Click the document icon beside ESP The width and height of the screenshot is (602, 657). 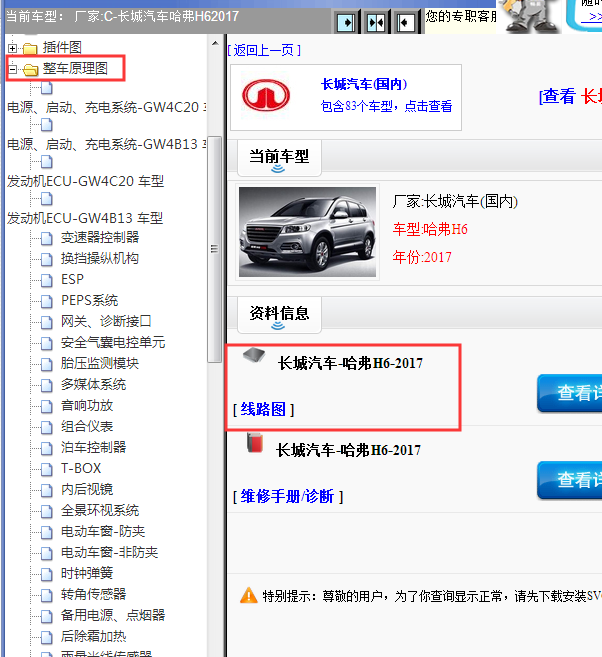pyautogui.click(x=47, y=280)
